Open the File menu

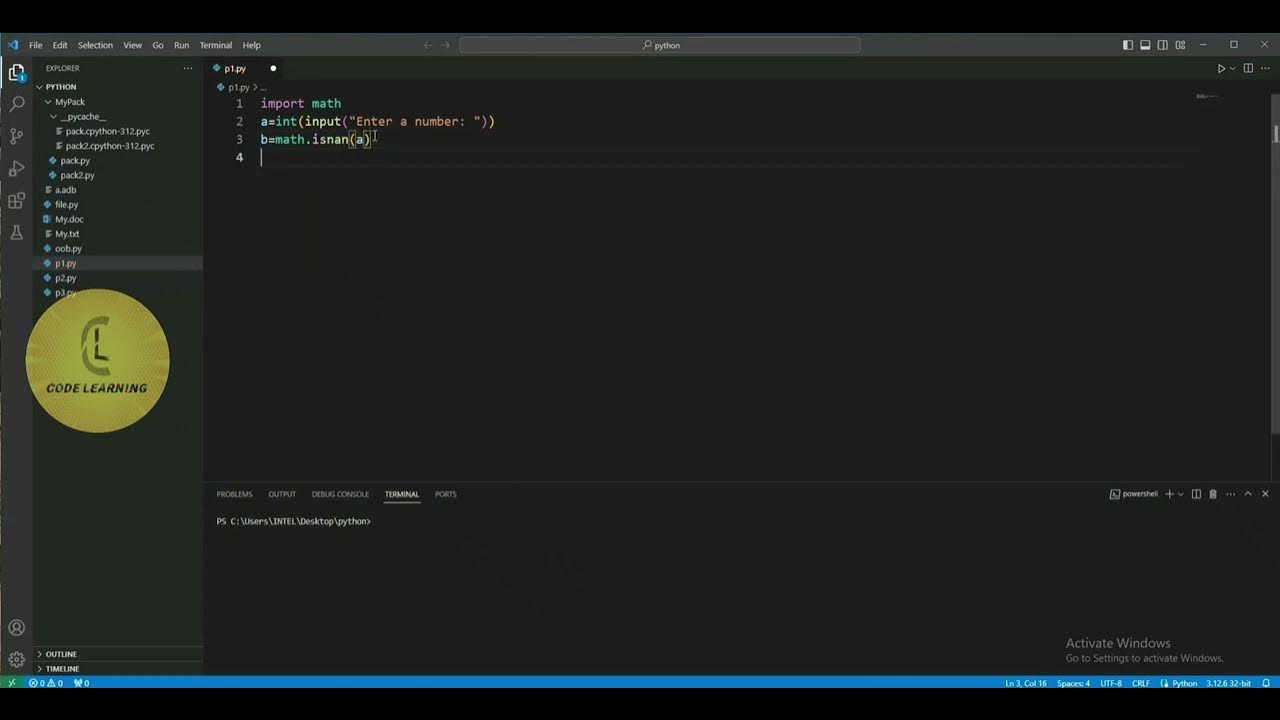coord(36,45)
